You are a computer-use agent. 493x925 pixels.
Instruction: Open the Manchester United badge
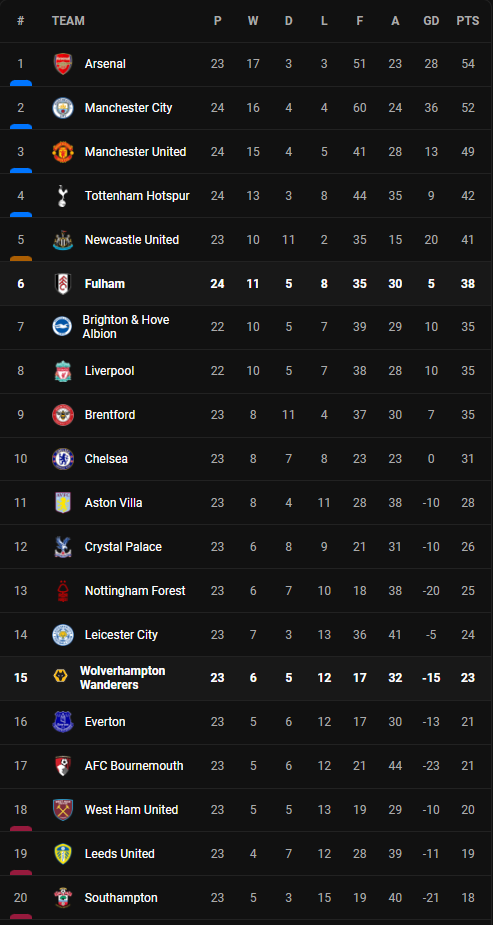pyautogui.click(x=63, y=152)
